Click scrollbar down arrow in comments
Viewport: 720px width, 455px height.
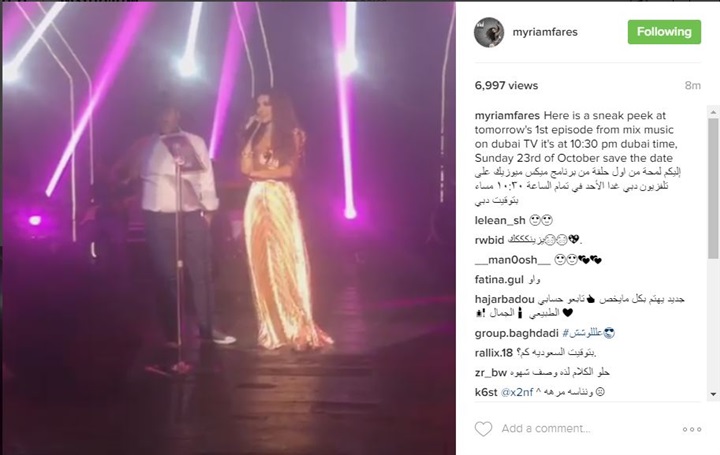[x=713, y=394]
